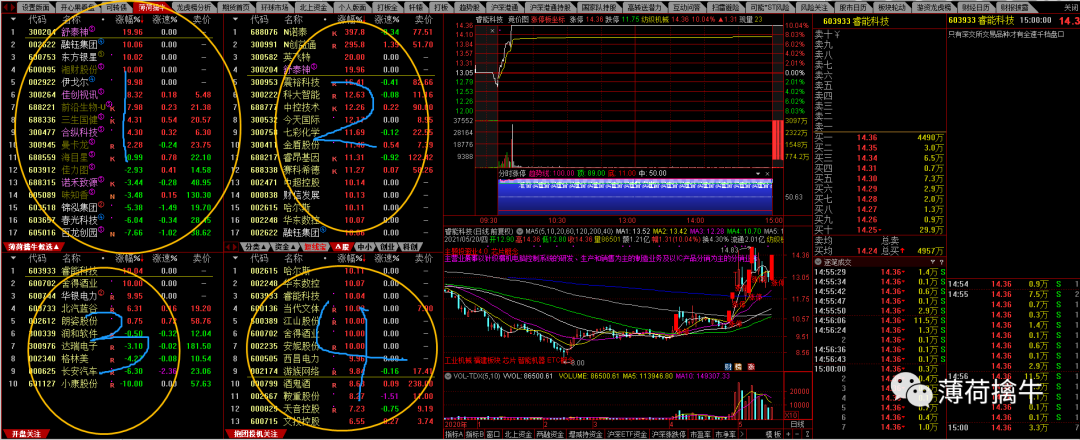The image size is (1080, 440).
Task: Select the 沪深涨跌停 bottom tab
Action: (x=669, y=434)
